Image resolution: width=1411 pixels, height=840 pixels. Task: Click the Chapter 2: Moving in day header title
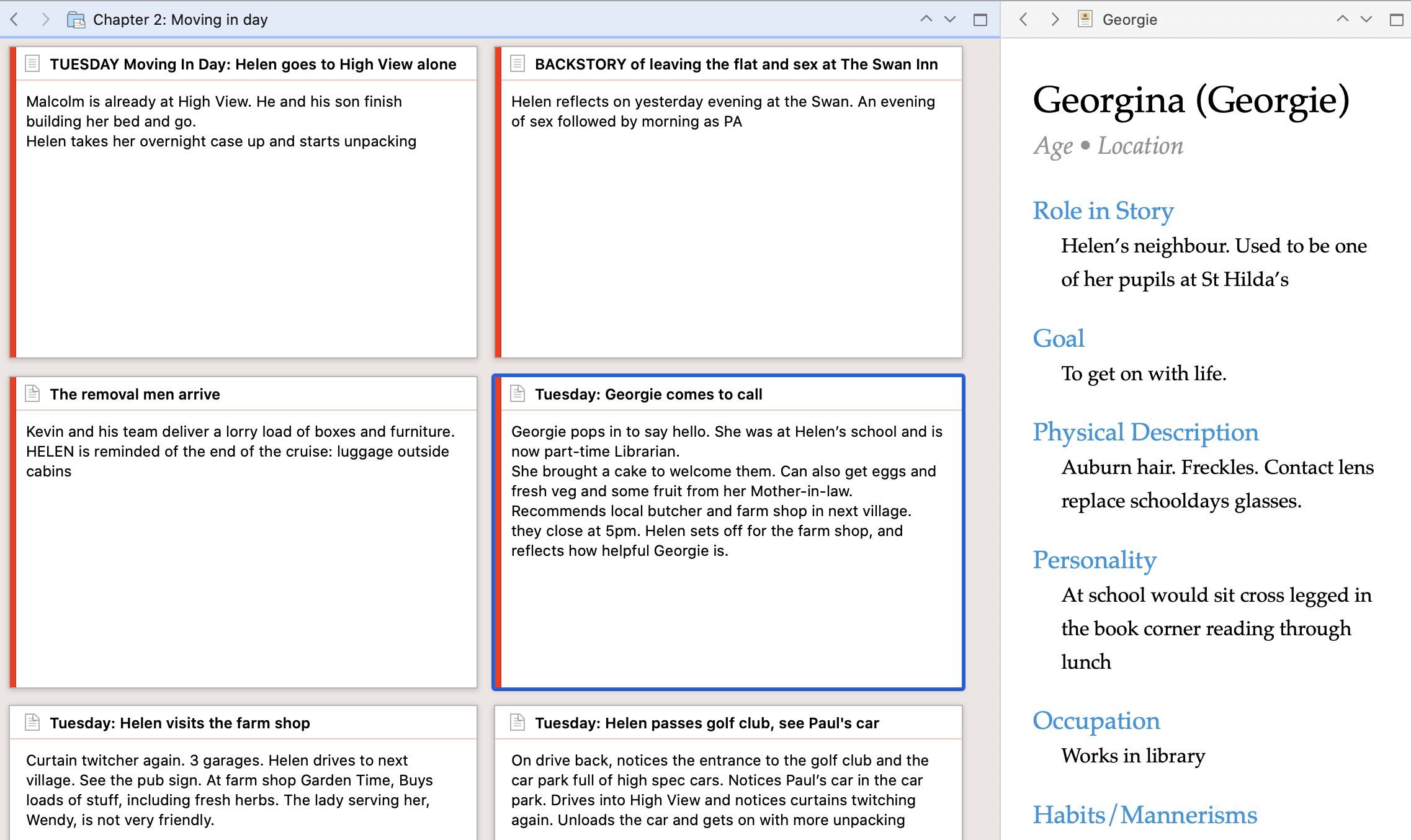pos(180,20)
